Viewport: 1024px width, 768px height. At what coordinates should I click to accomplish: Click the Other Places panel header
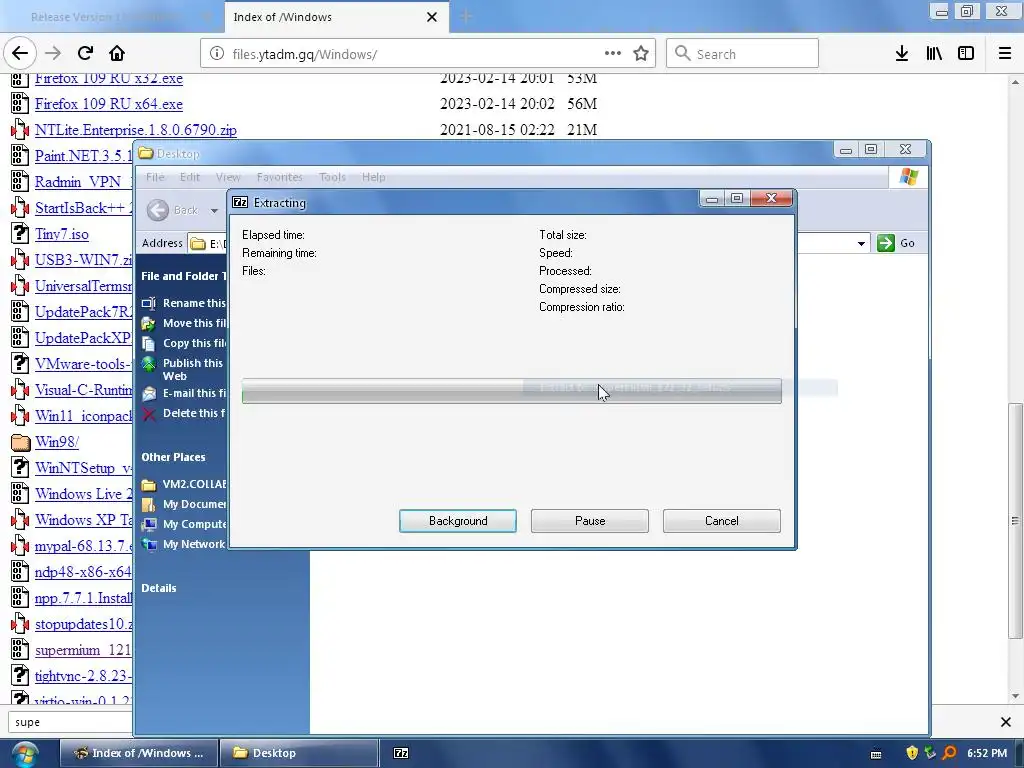[173, 457]
